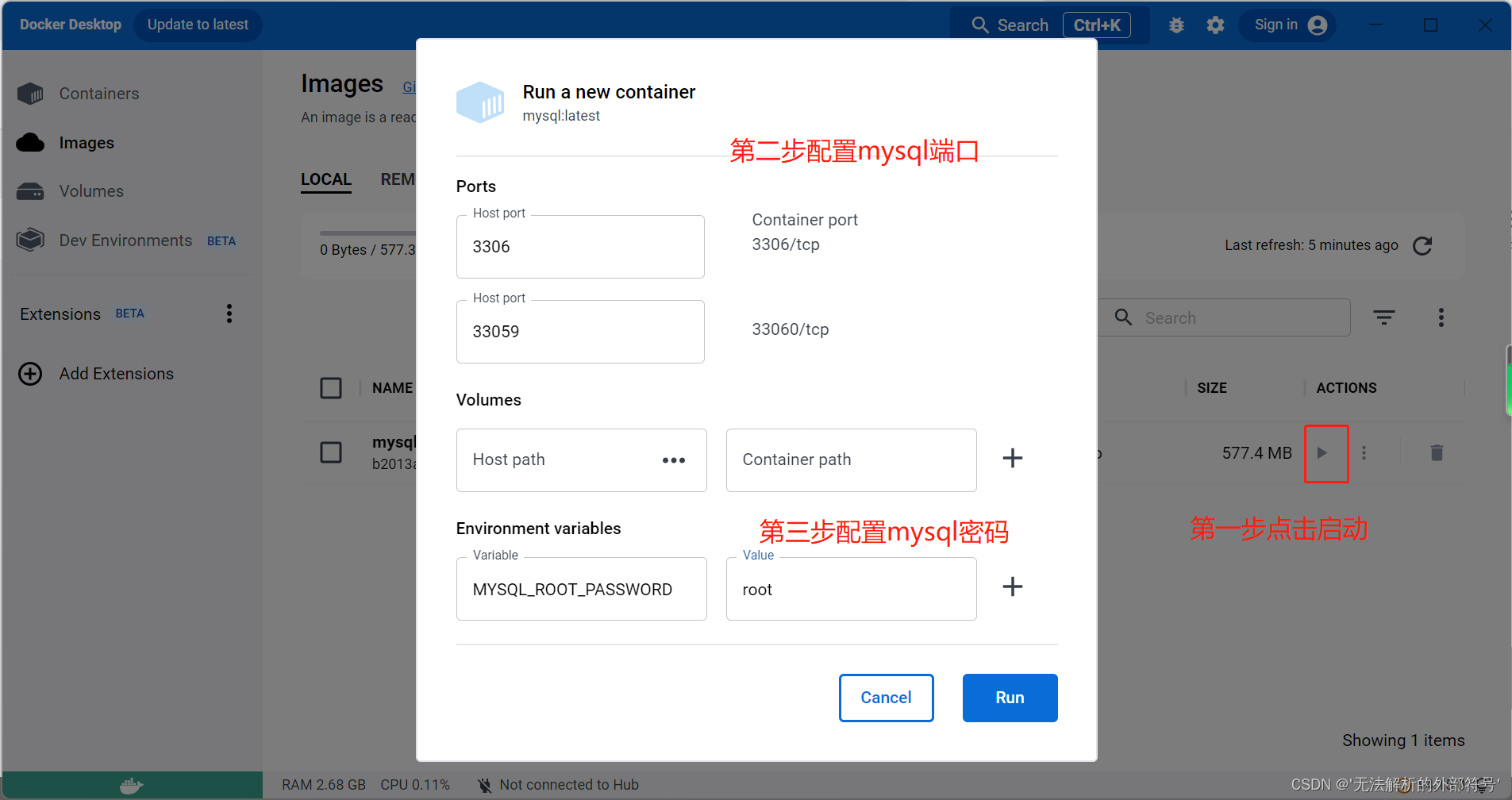Edit the MYSQL_ROOT_PASSWORD variable field

[x=581, y=589]
